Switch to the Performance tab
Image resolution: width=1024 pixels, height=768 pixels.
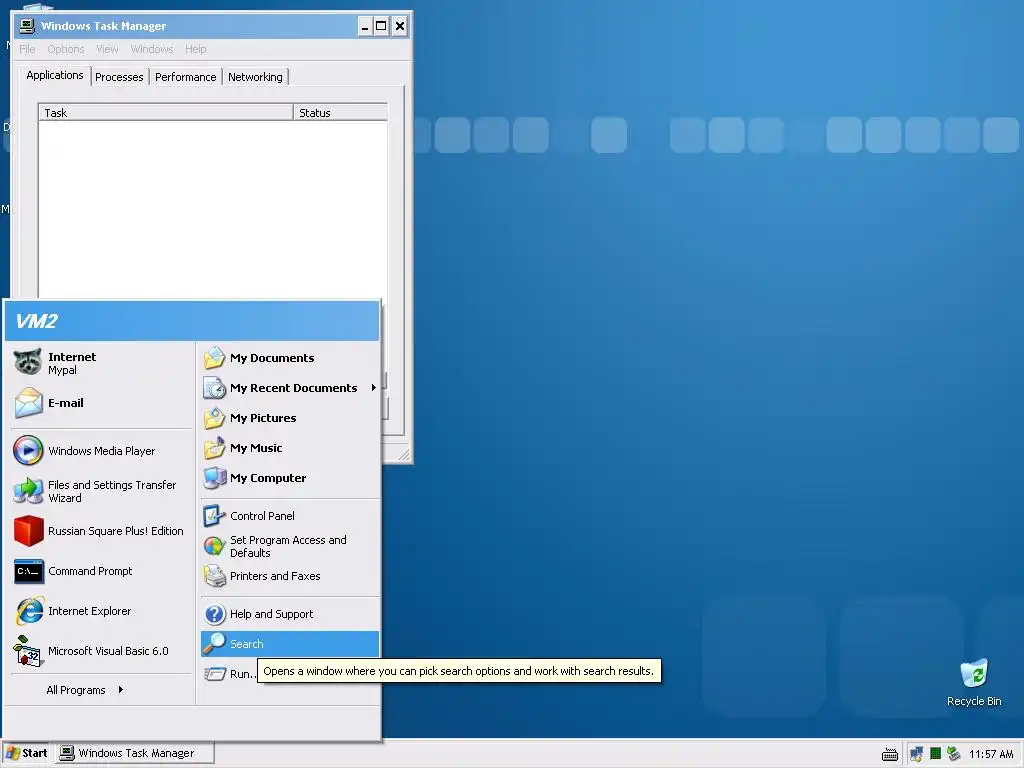[x=185, y=77]
